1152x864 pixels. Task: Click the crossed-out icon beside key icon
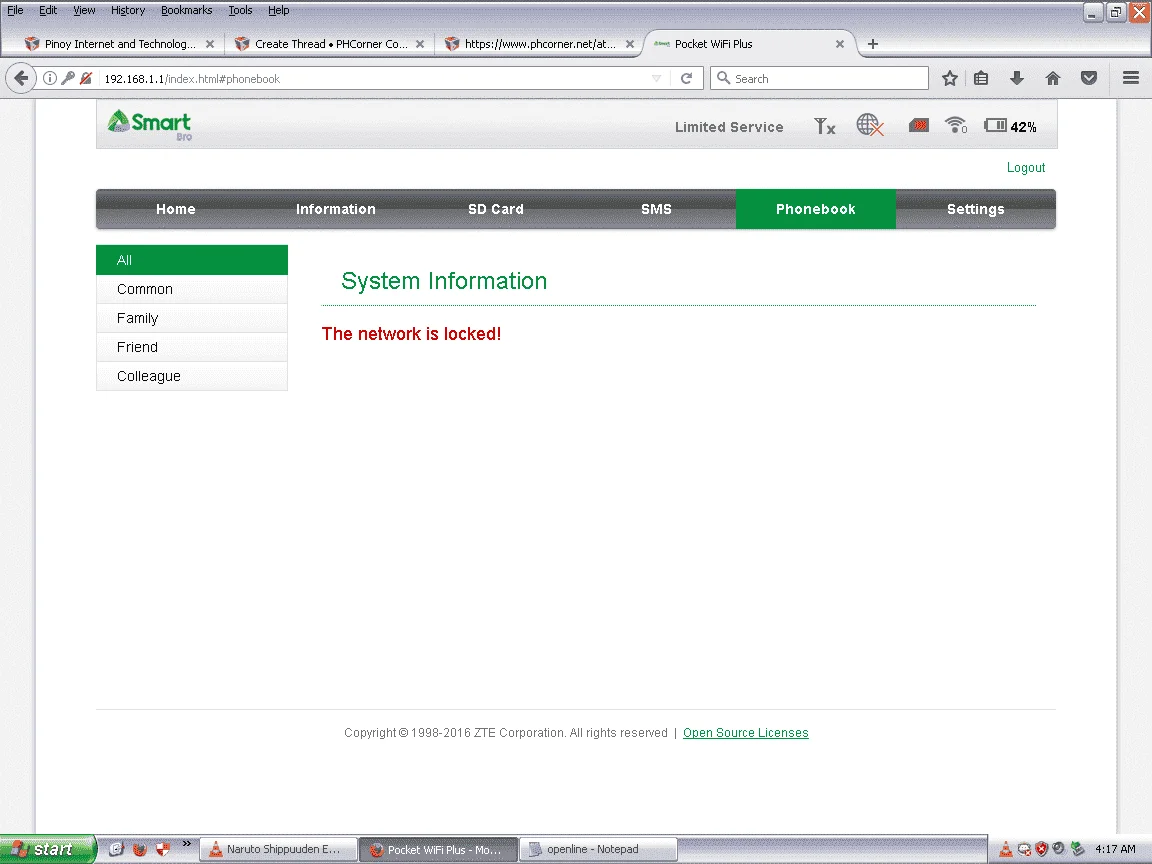(x=86, y=78)
